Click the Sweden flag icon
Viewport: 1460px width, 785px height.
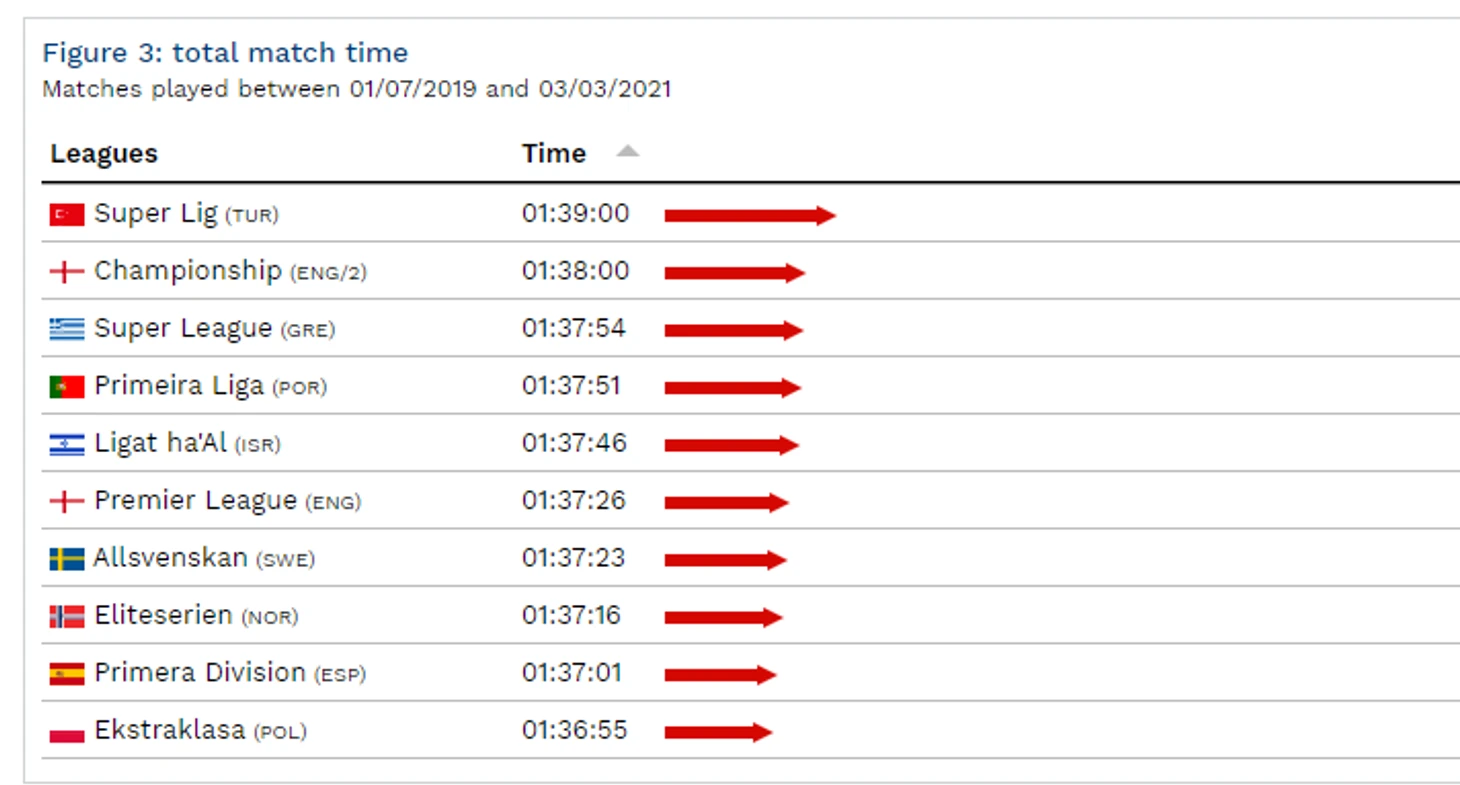tap(67, 560)
